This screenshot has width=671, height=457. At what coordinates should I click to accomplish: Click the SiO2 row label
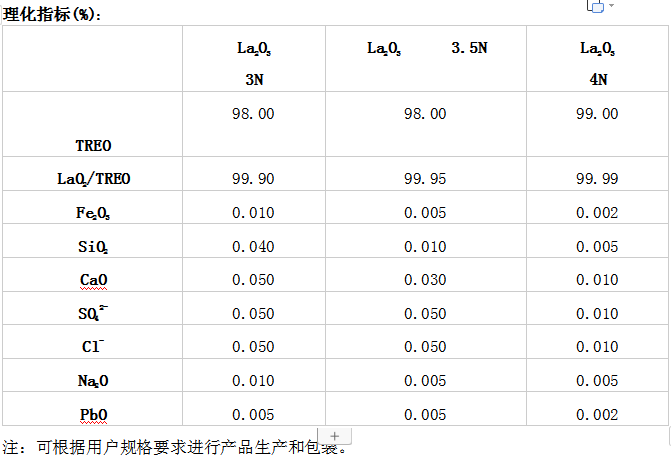[x=93, y=247]
